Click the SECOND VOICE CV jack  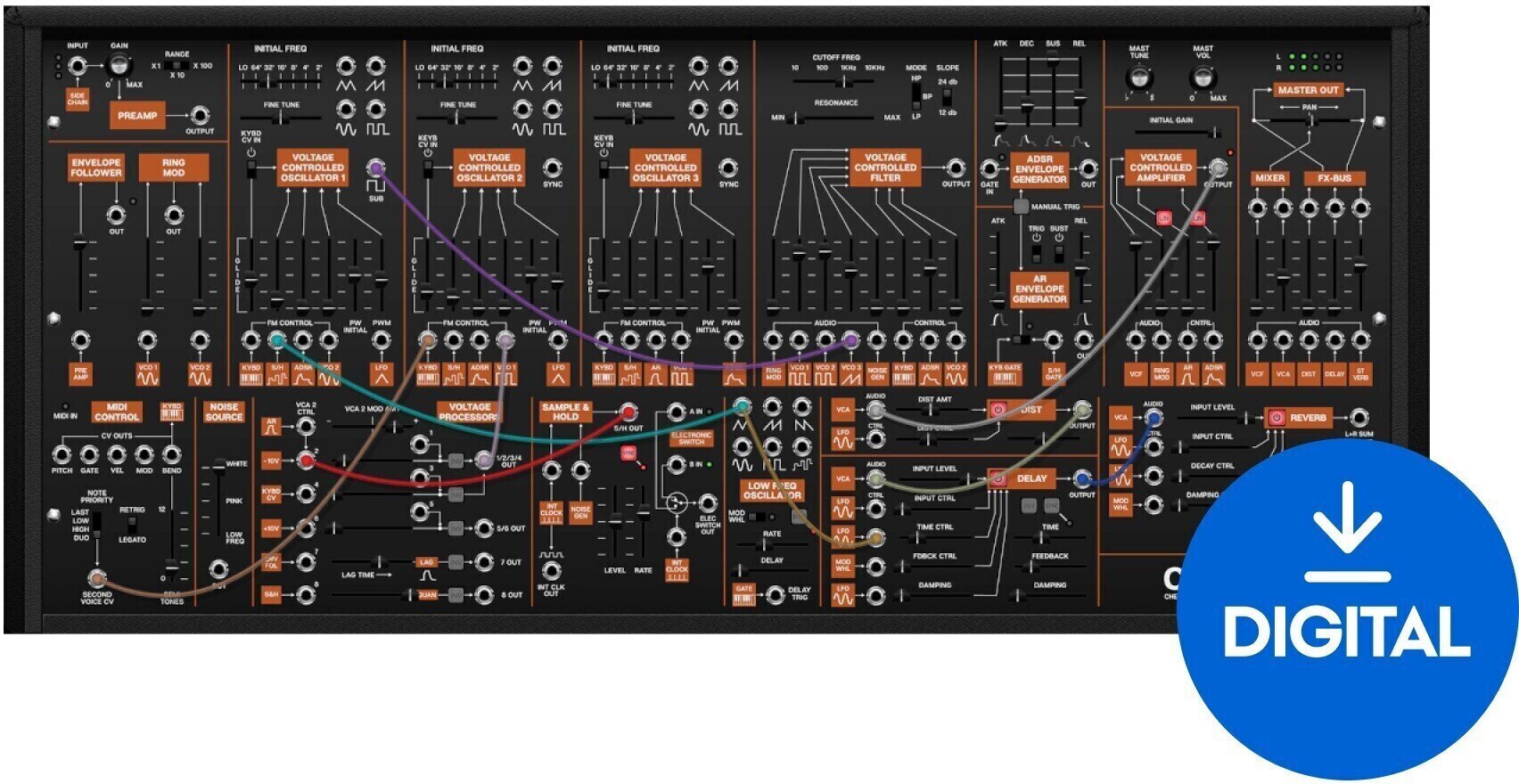[96, 577]
